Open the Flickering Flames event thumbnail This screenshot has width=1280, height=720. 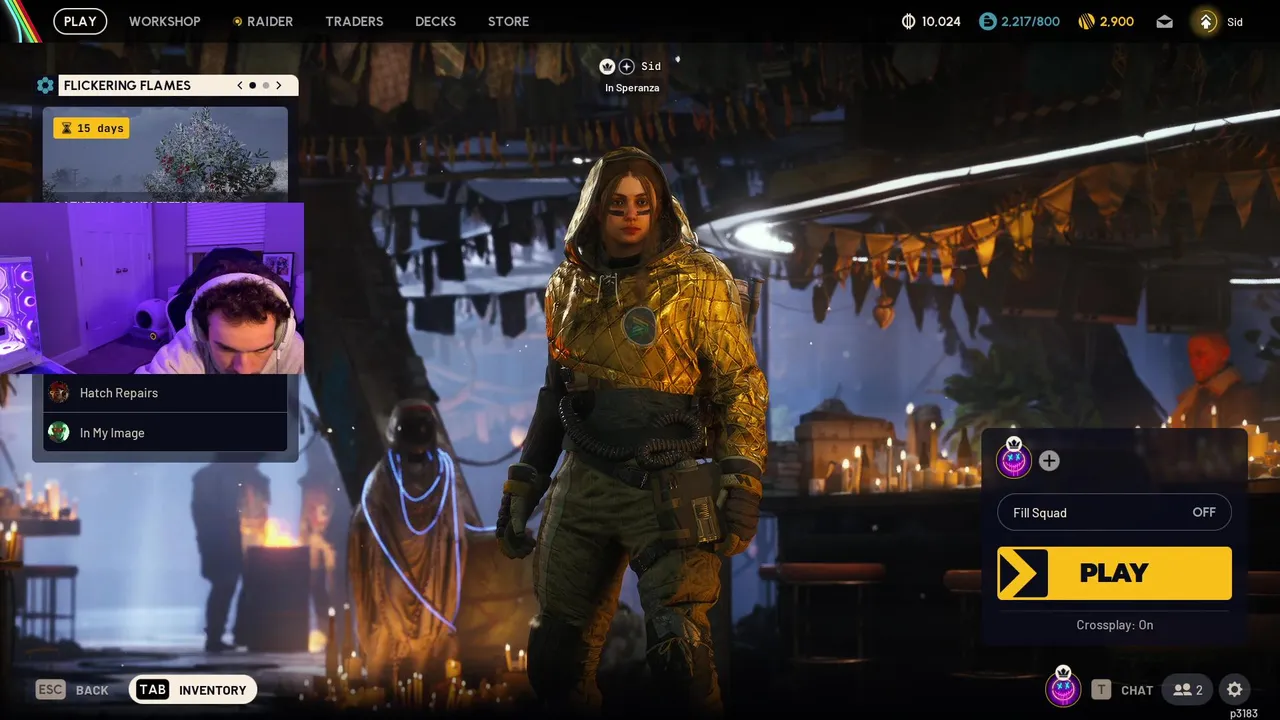[x=165, y=155]
